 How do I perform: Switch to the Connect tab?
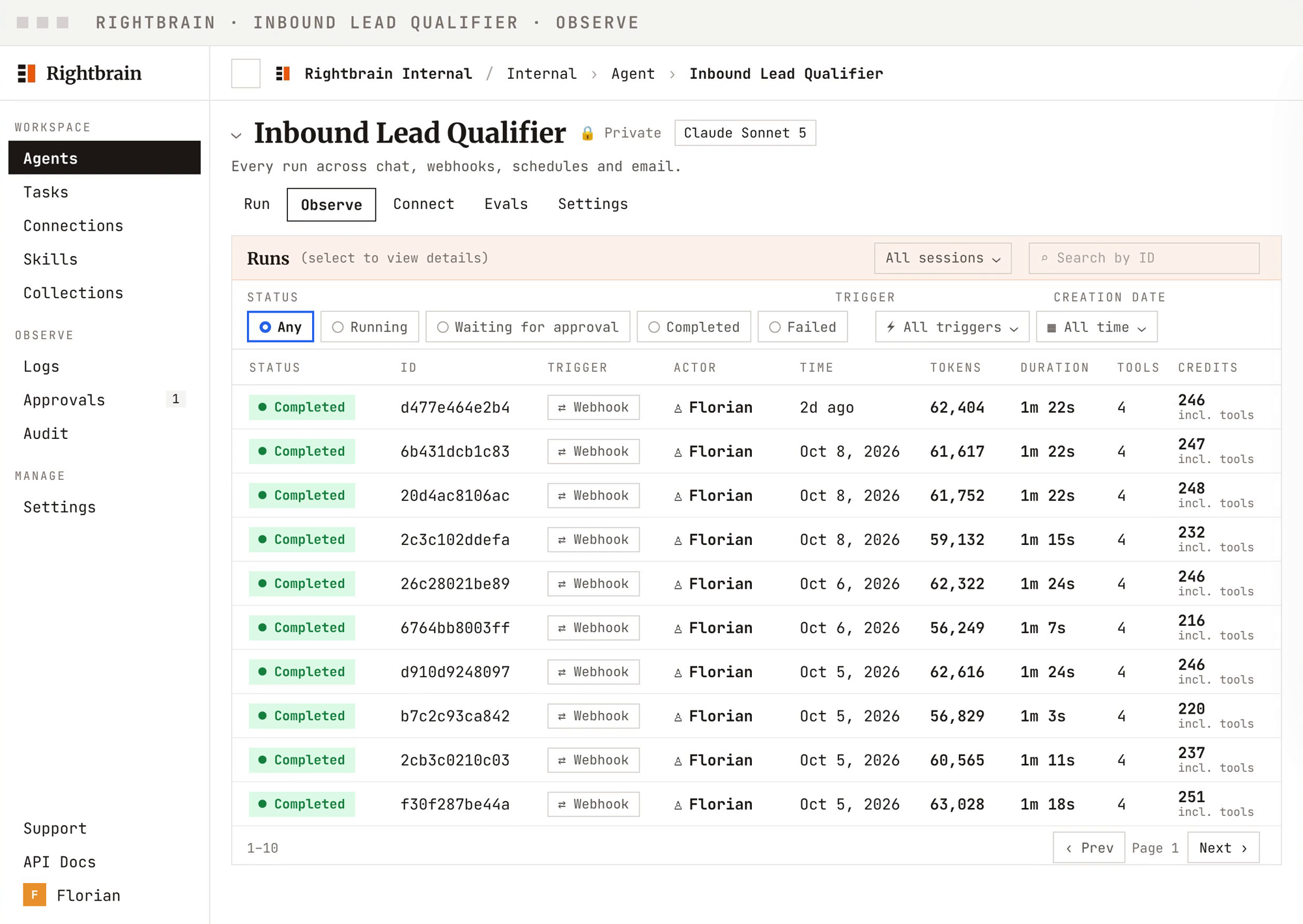423,204
